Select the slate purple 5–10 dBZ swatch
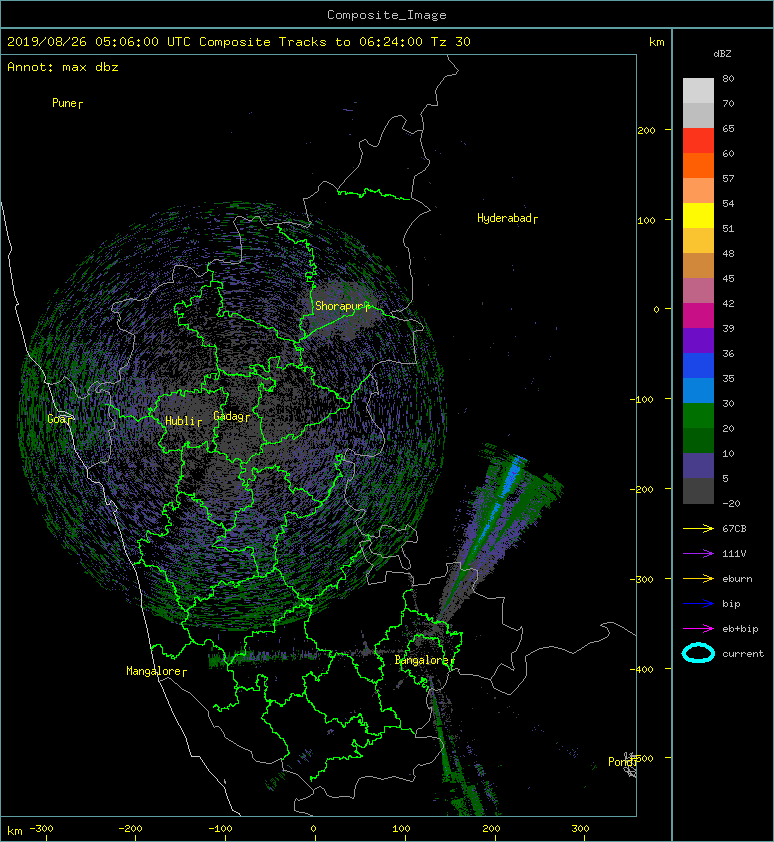Image resolution: width=774 pixels, height=842 pixels. (698, 466)
